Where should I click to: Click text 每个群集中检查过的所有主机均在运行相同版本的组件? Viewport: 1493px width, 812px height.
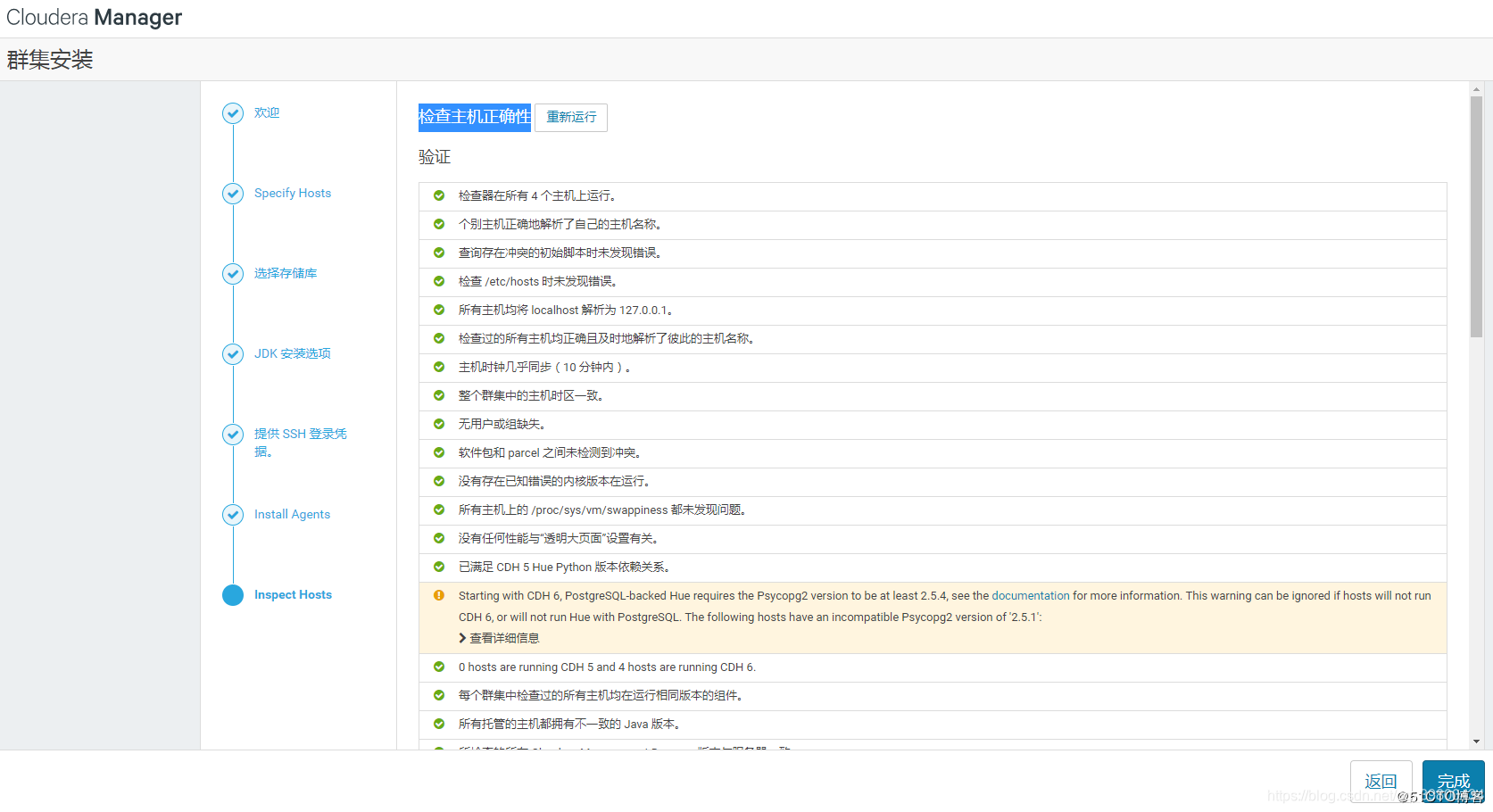click(601, 695)
